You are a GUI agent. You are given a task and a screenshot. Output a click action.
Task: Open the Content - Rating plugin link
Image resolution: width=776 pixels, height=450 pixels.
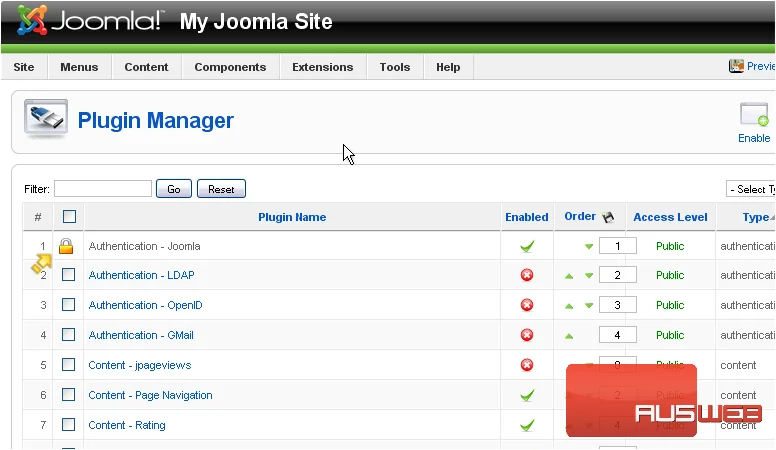click(x=127, y=425)
